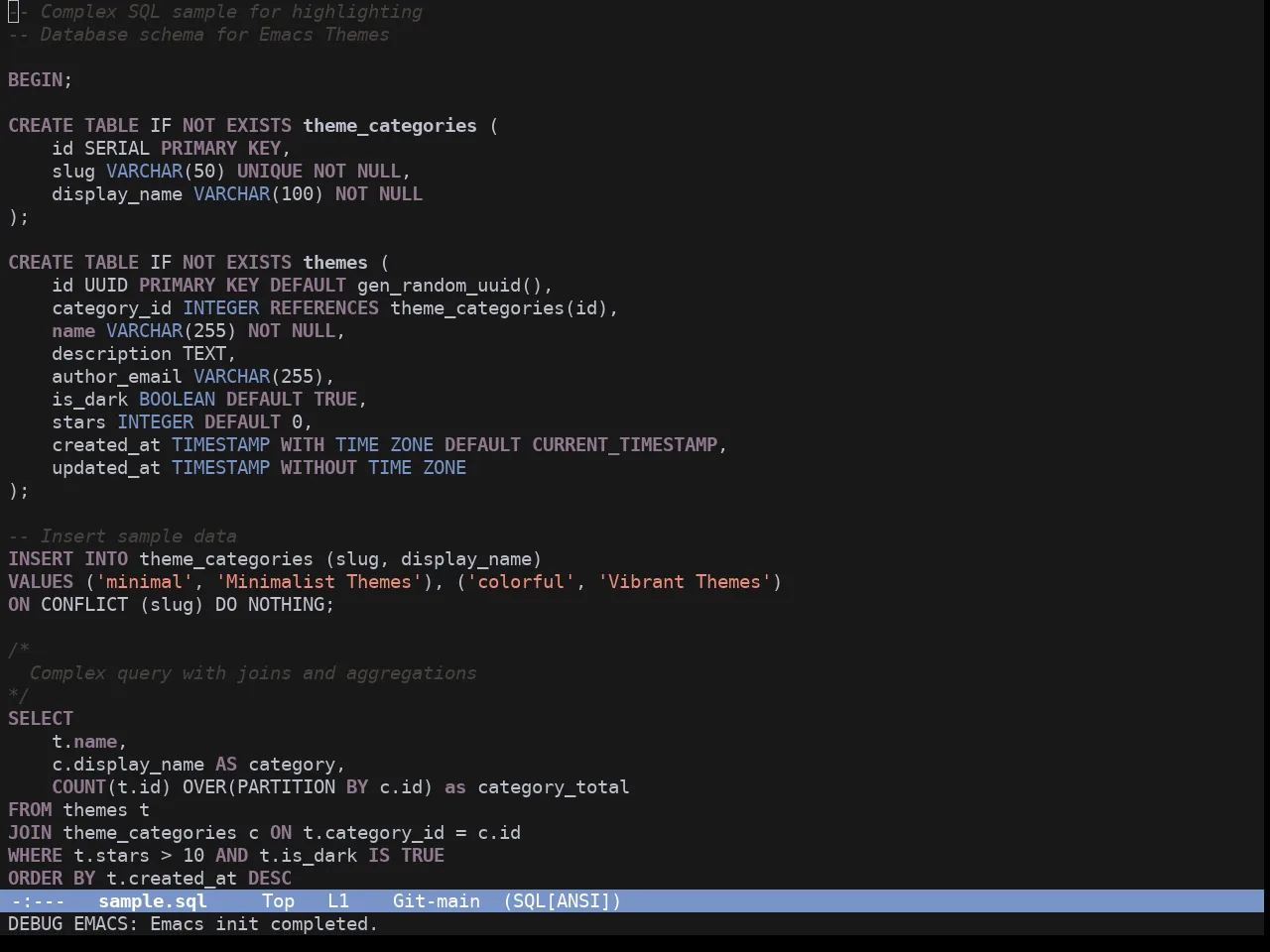The image size is (1270, 952).
Task: Click Git-main version control indicator
Action: pos(437,901)
